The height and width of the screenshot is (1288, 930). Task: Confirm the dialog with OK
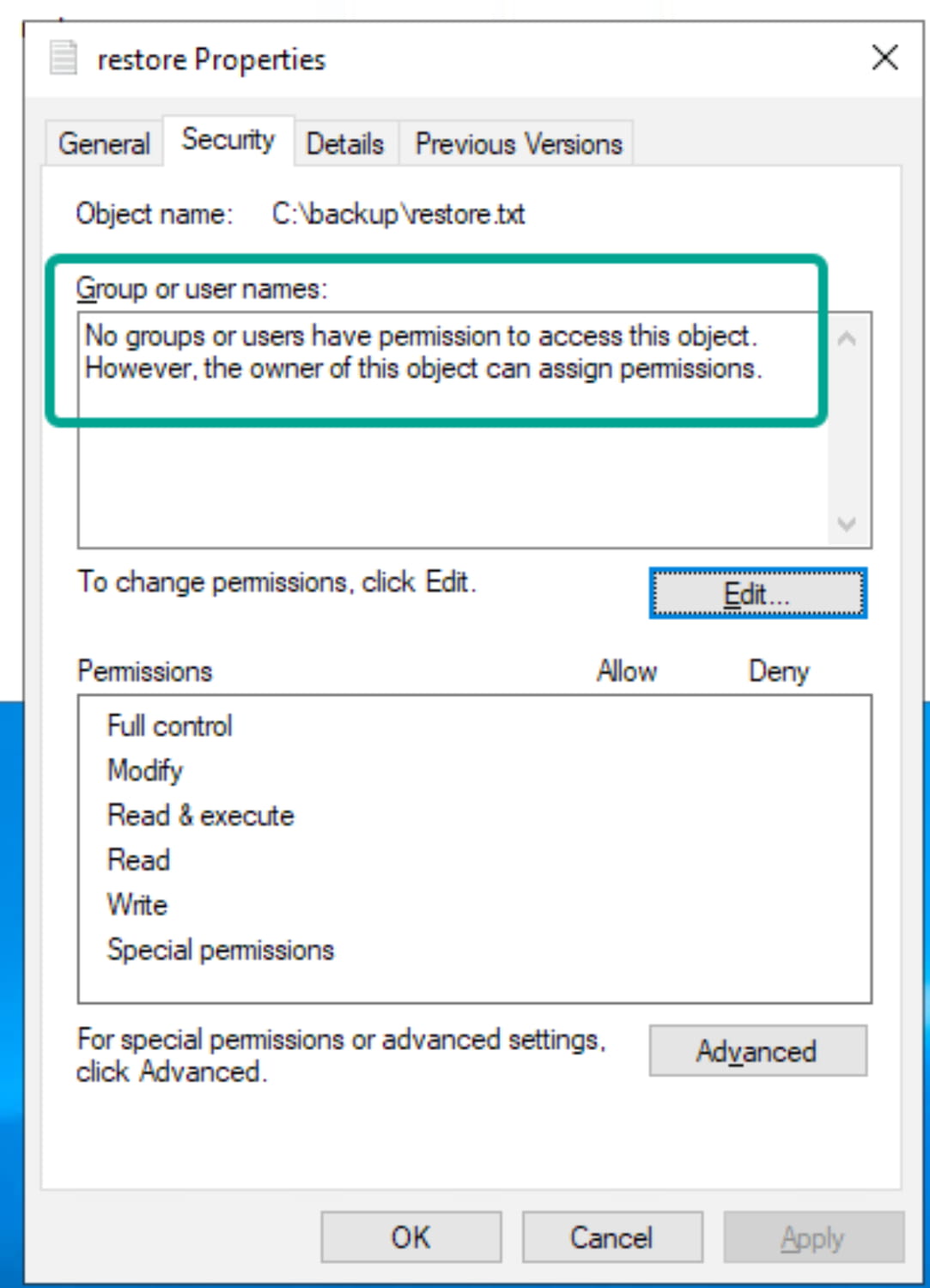click(x=410, y=1237)
